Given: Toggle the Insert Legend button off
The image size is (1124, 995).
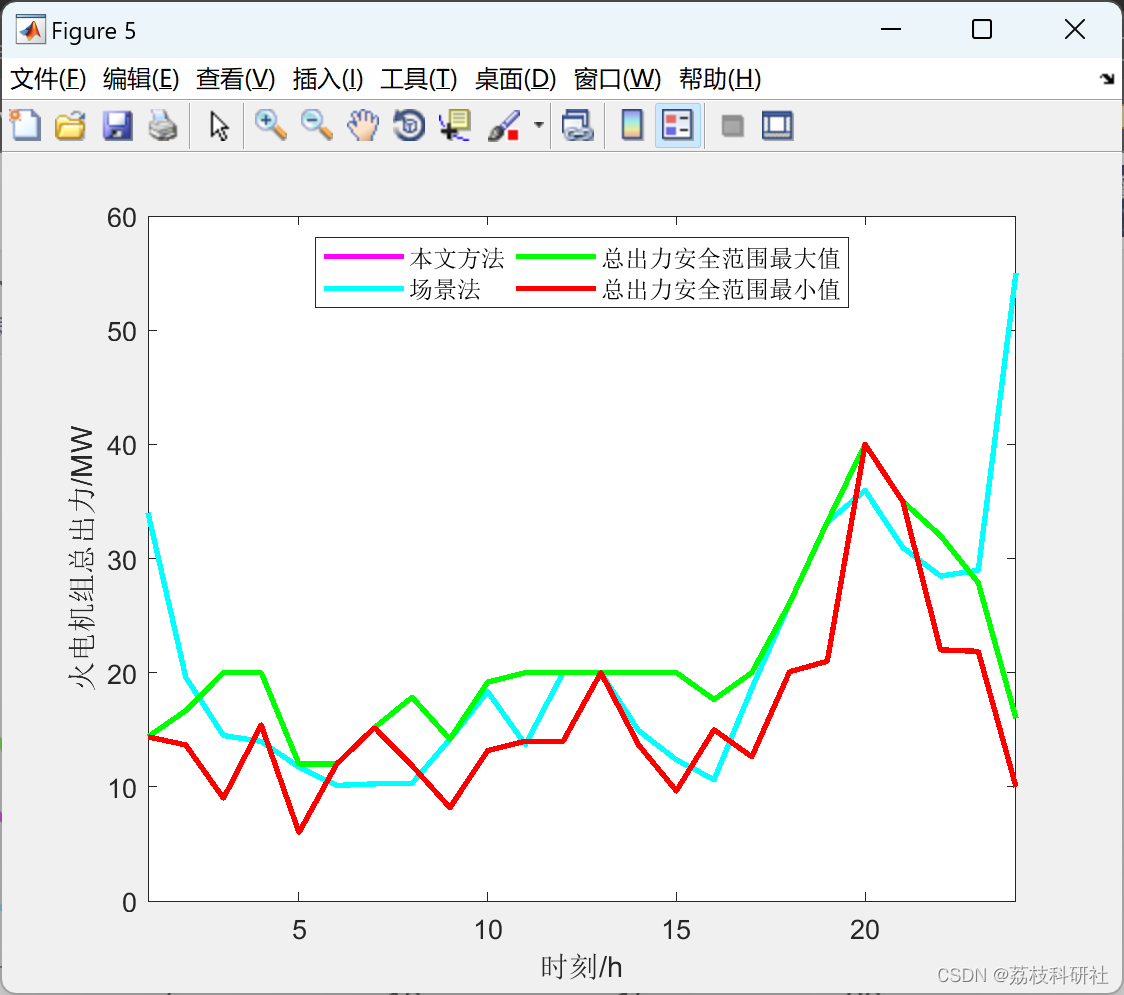Looking at the screenshot, I should [x=678, y=126].
